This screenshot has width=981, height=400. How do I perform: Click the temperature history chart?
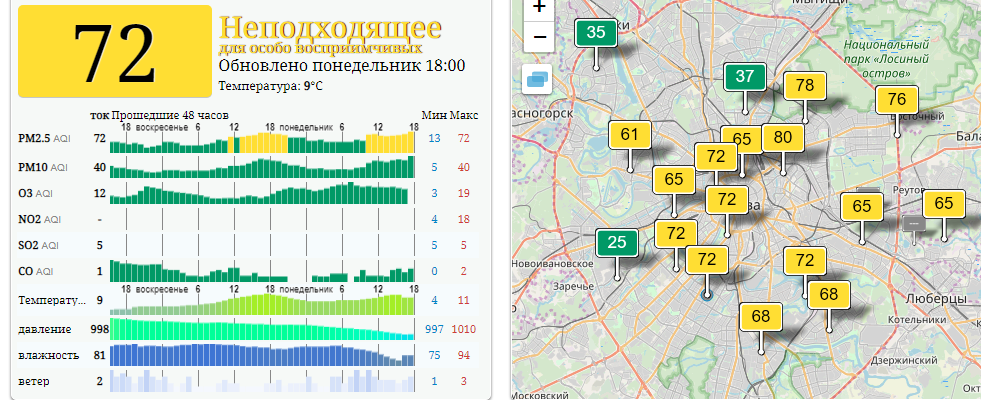coord(262,304)
